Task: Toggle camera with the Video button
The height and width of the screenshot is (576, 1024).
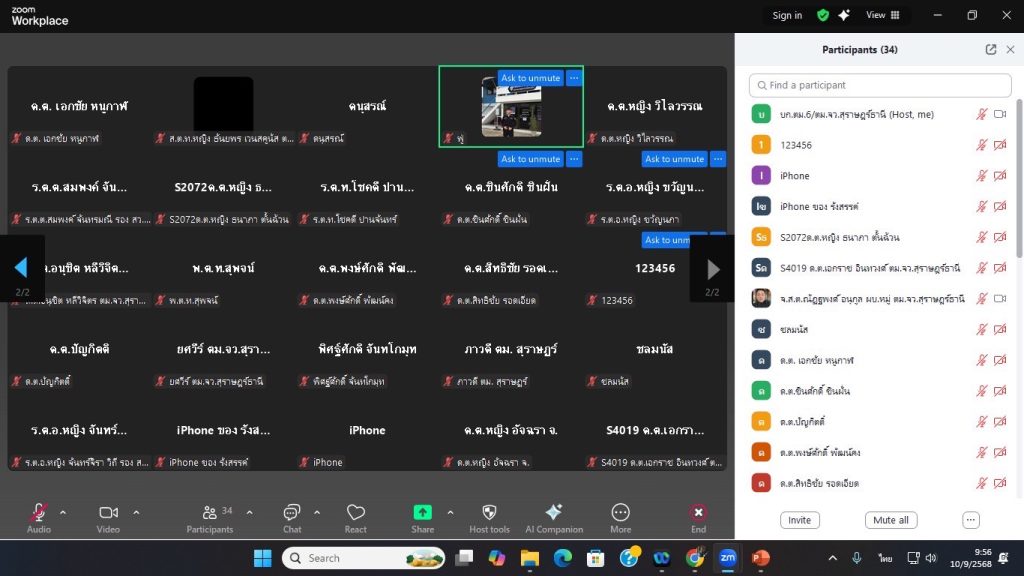Action: pyautogui.click(x=108, y=512)
